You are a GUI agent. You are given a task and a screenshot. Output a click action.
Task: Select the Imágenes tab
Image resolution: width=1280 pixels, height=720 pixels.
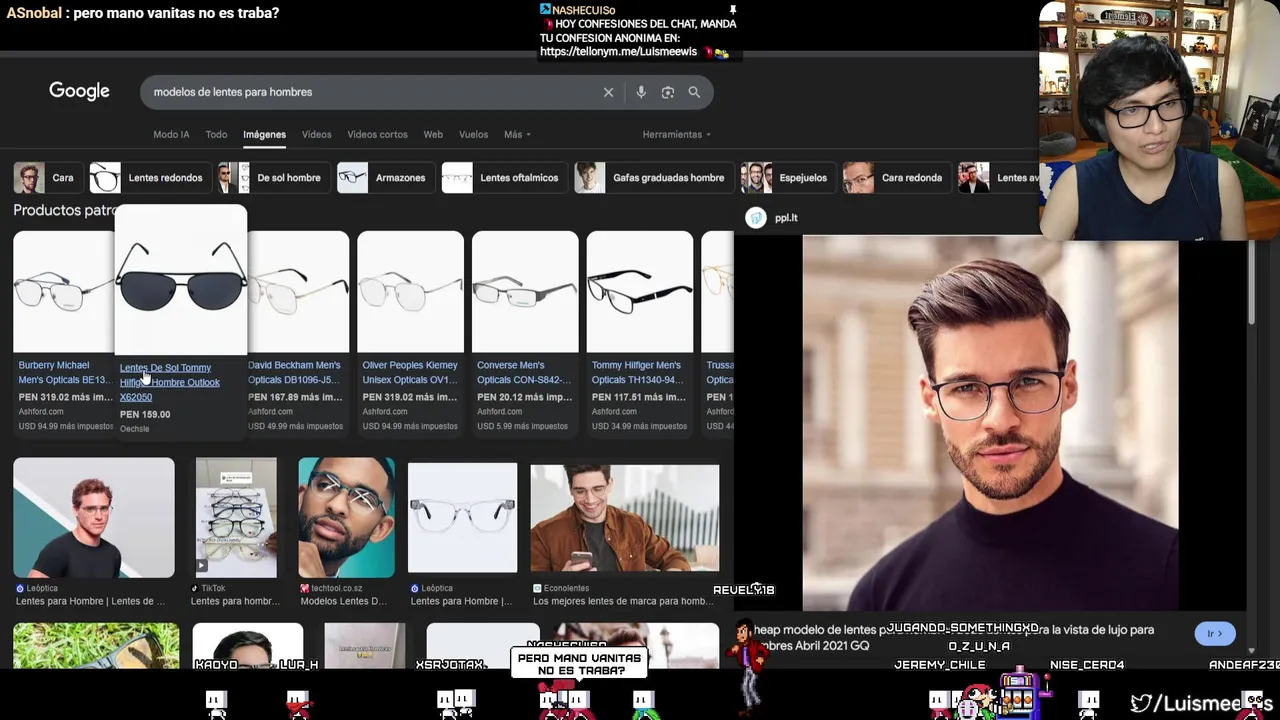click(264, 134)
